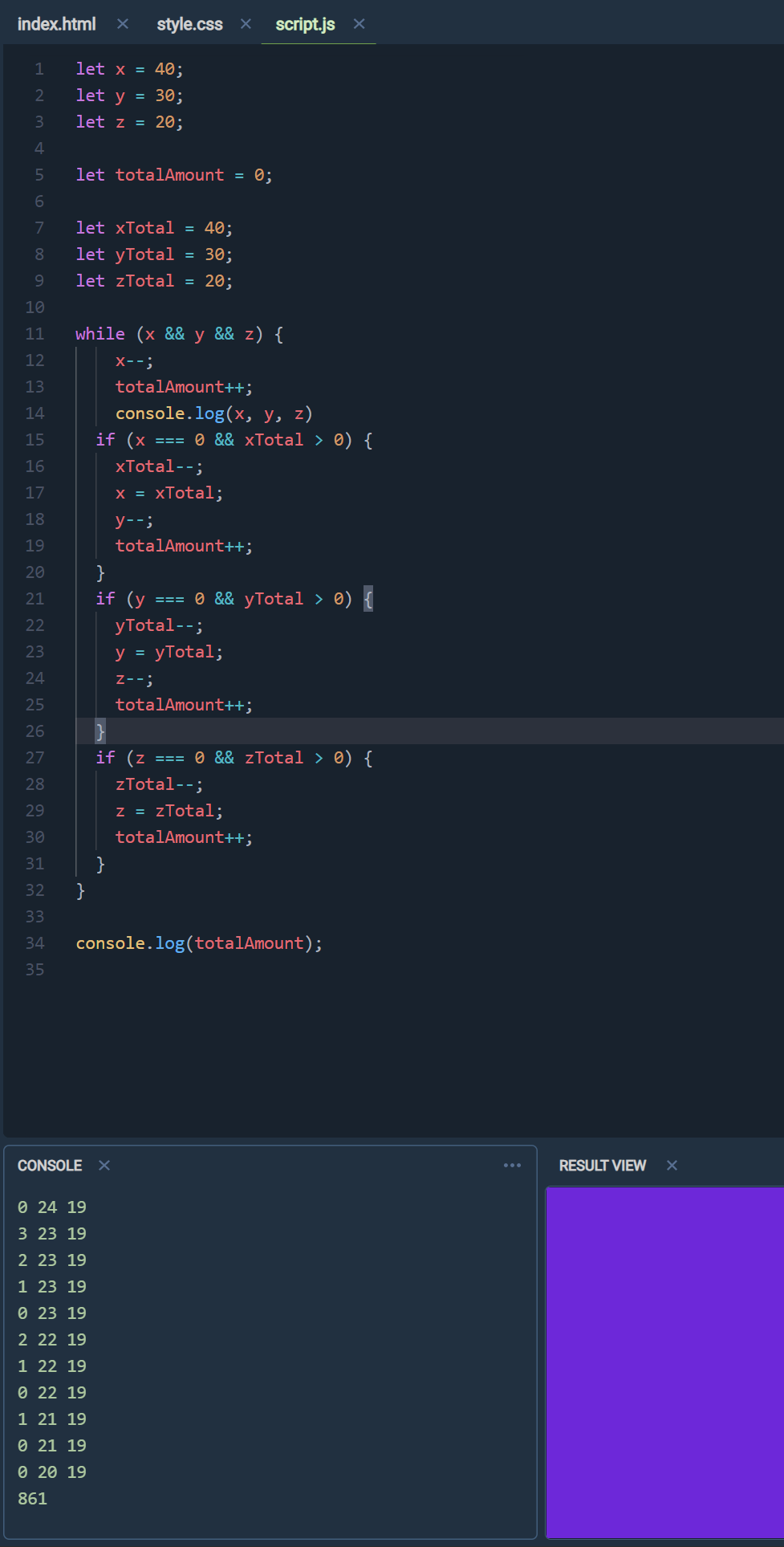
Task: Select the RESULT VIEW panel title
Action: coord(602,1165)
